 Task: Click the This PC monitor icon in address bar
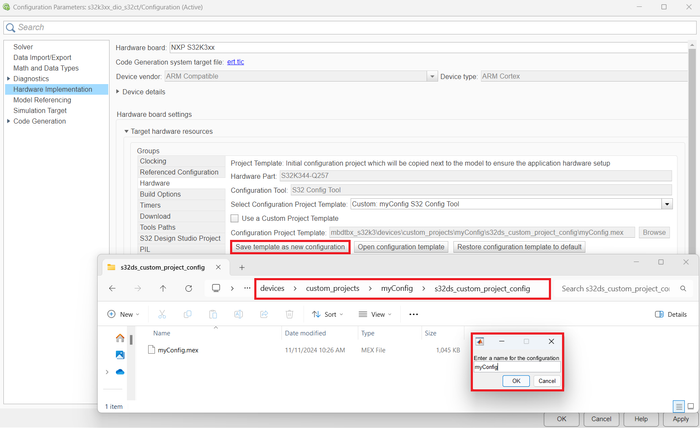click(216, 288)
